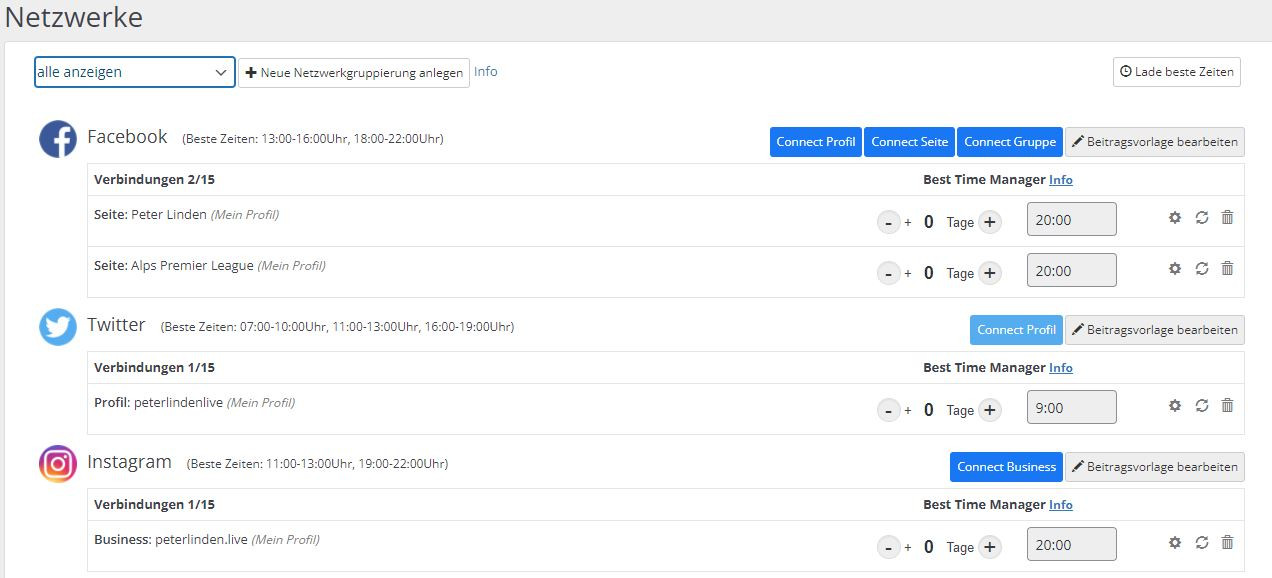Image resolution: width=1272 pixels, height=578 pixels.
Task: Edit 9:00 time field for peterlindenlive
Action: tap(1072, 408)
